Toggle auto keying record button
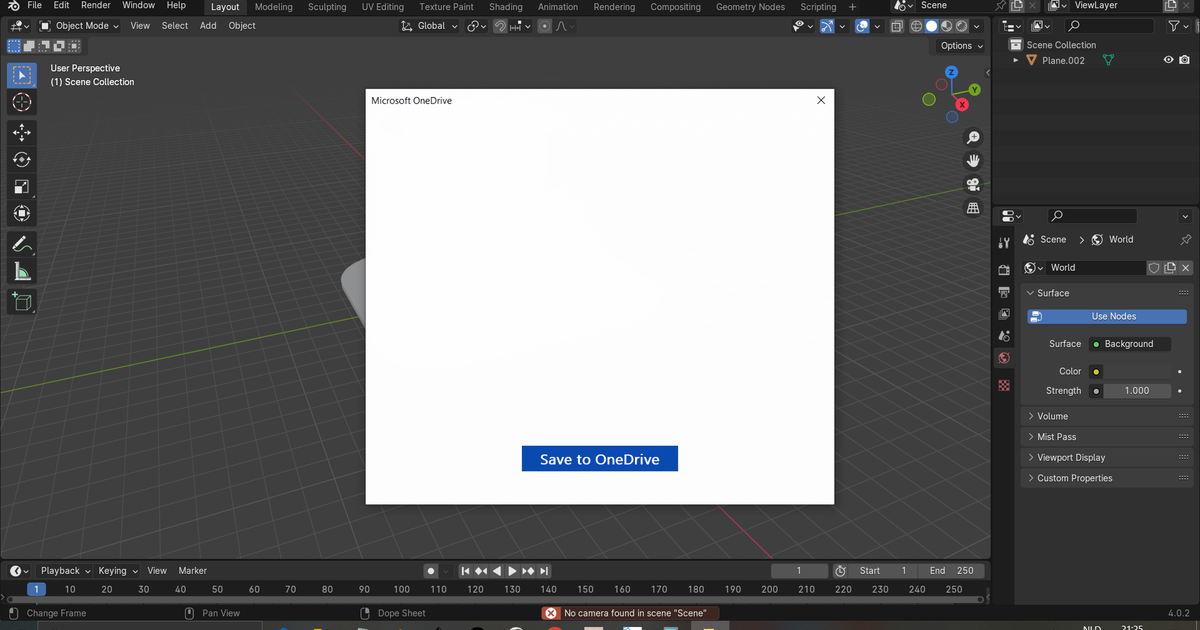 pos(431,571)
